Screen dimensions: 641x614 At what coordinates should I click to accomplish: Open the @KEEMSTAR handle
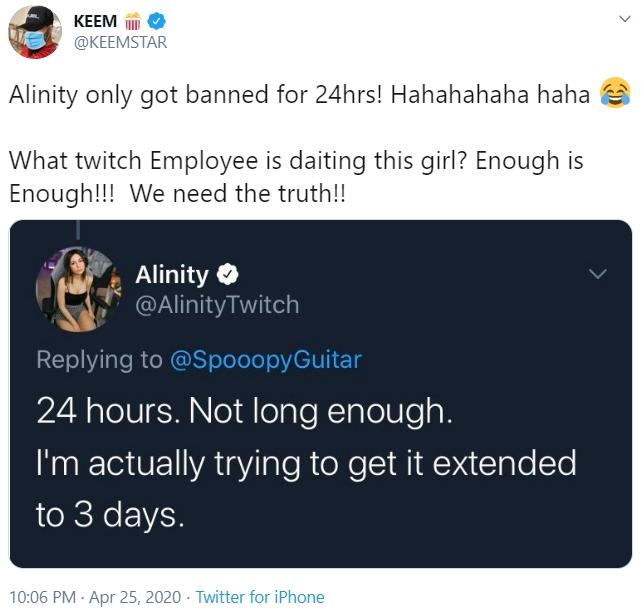[120, 42]
